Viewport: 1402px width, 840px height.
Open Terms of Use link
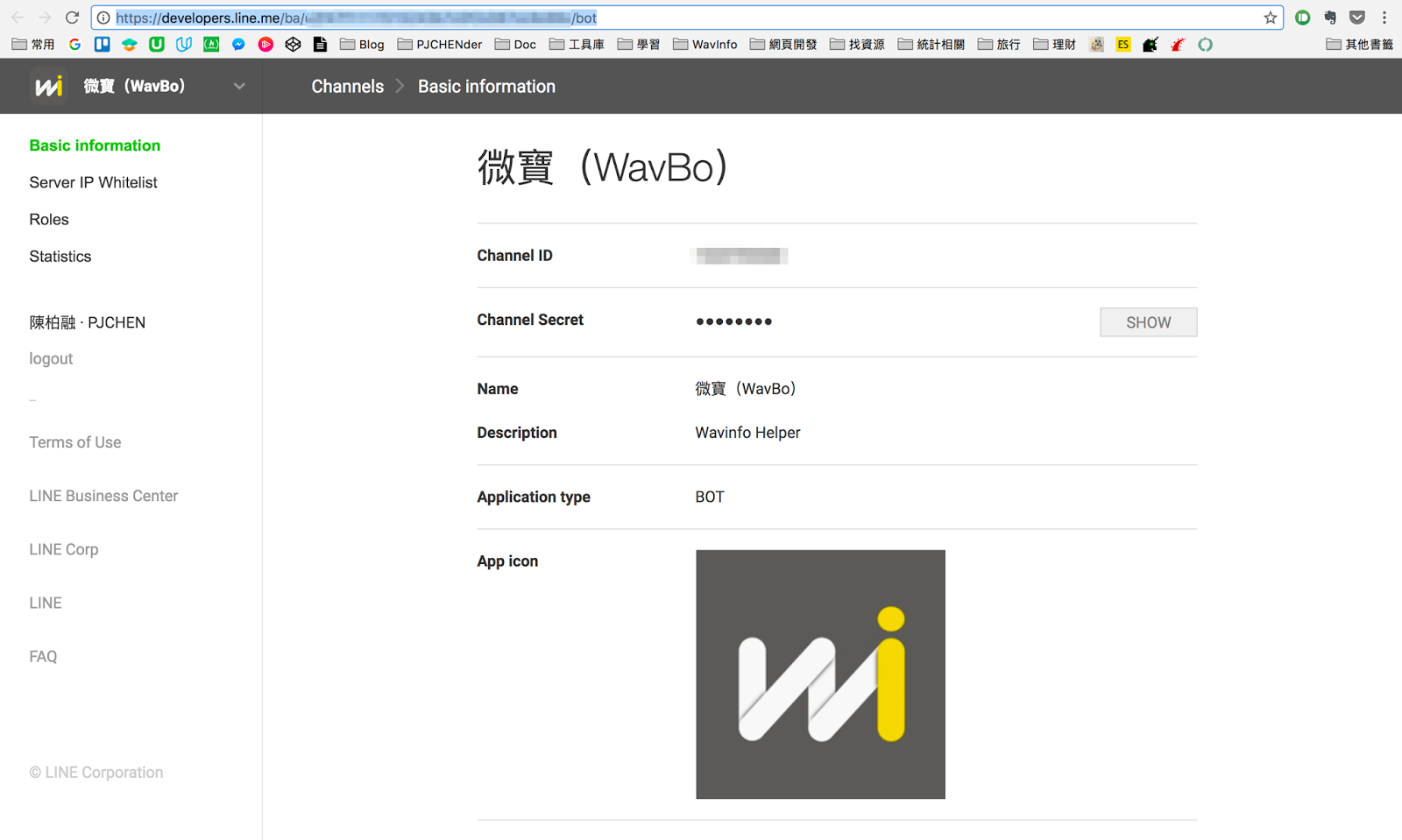[x=75, y=442]
